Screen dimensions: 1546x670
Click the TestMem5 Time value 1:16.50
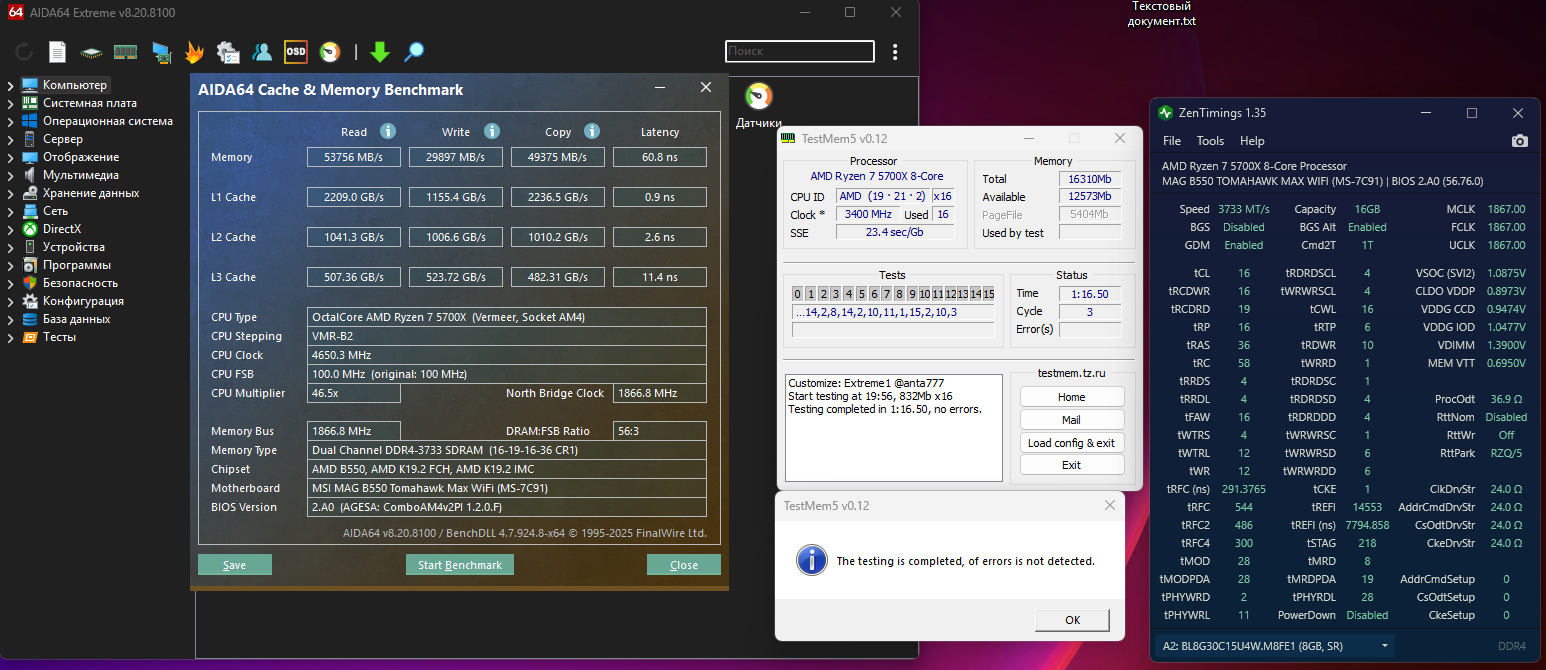point(1089,294)
